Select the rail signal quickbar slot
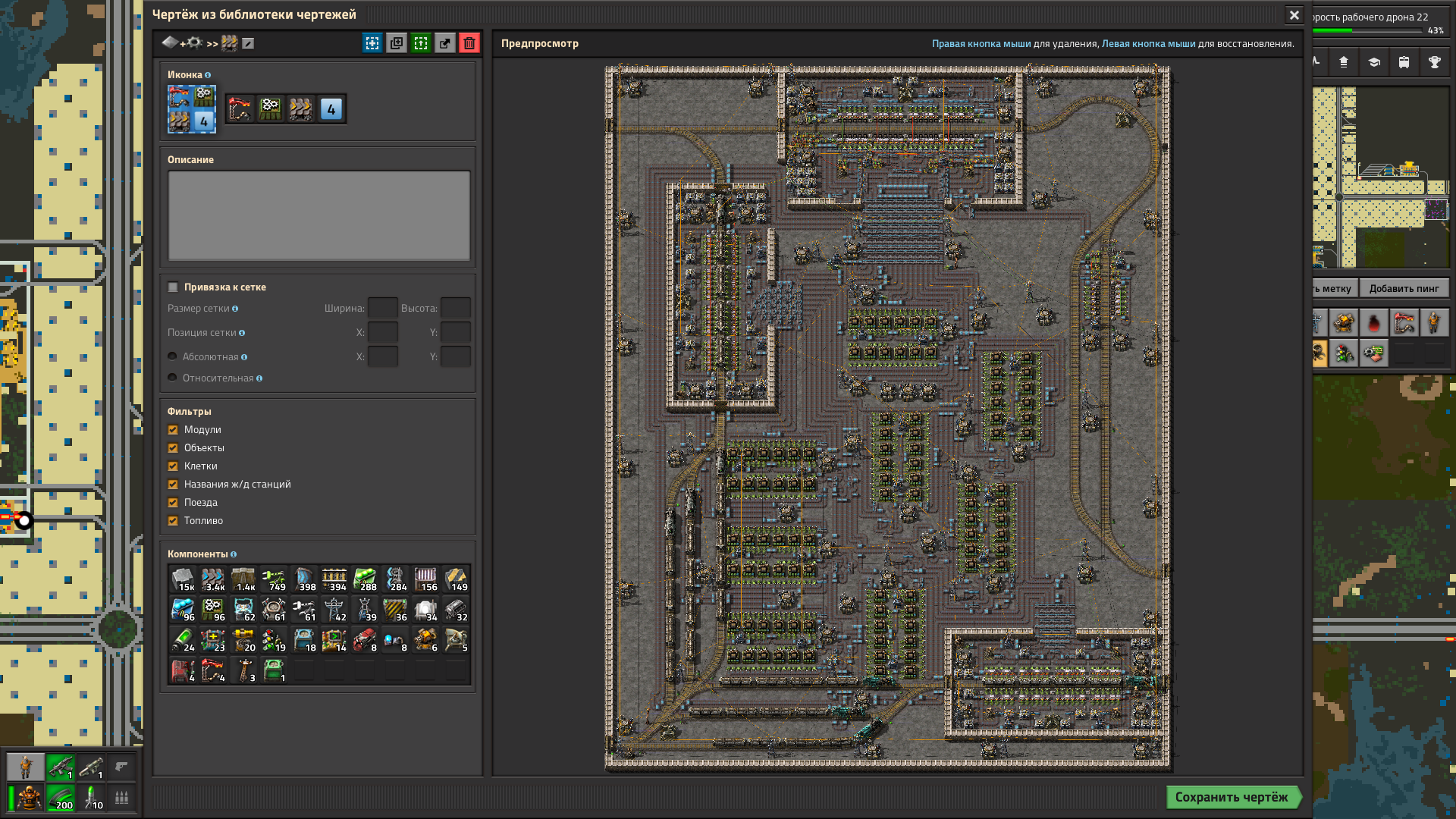Screen dimensions: 1456x819 tap(1344, 353)
